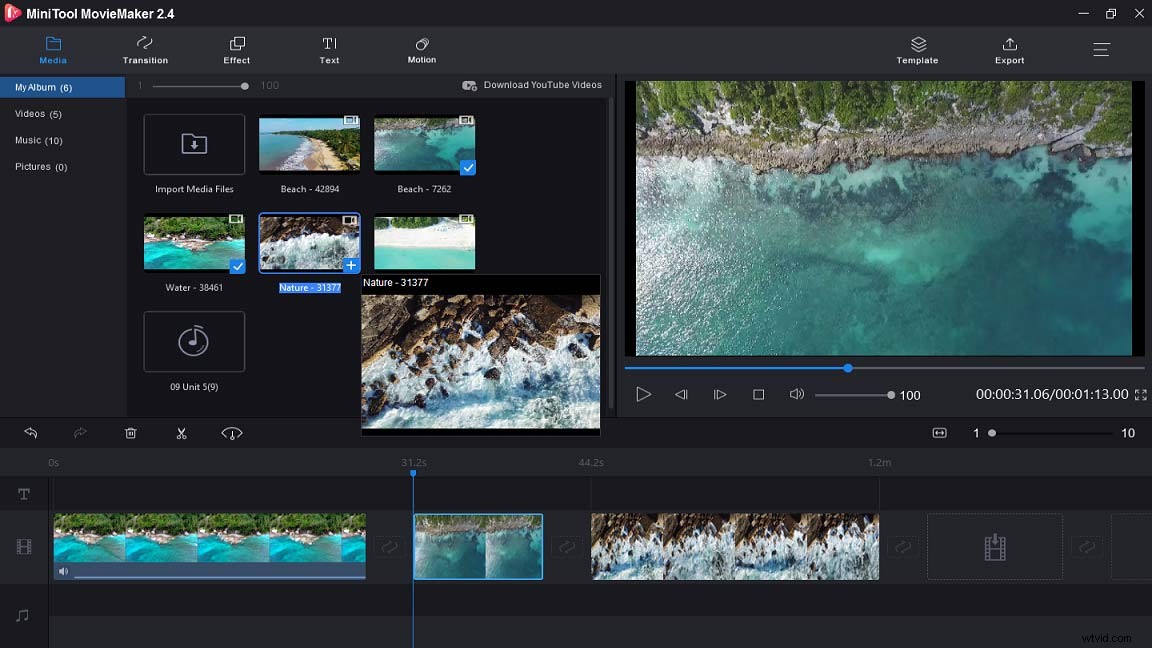Viewport: 1152px width, 648px height.
Task: Select My Album in the sidebar
Action: pyautogui.click(x=40, y=87)
